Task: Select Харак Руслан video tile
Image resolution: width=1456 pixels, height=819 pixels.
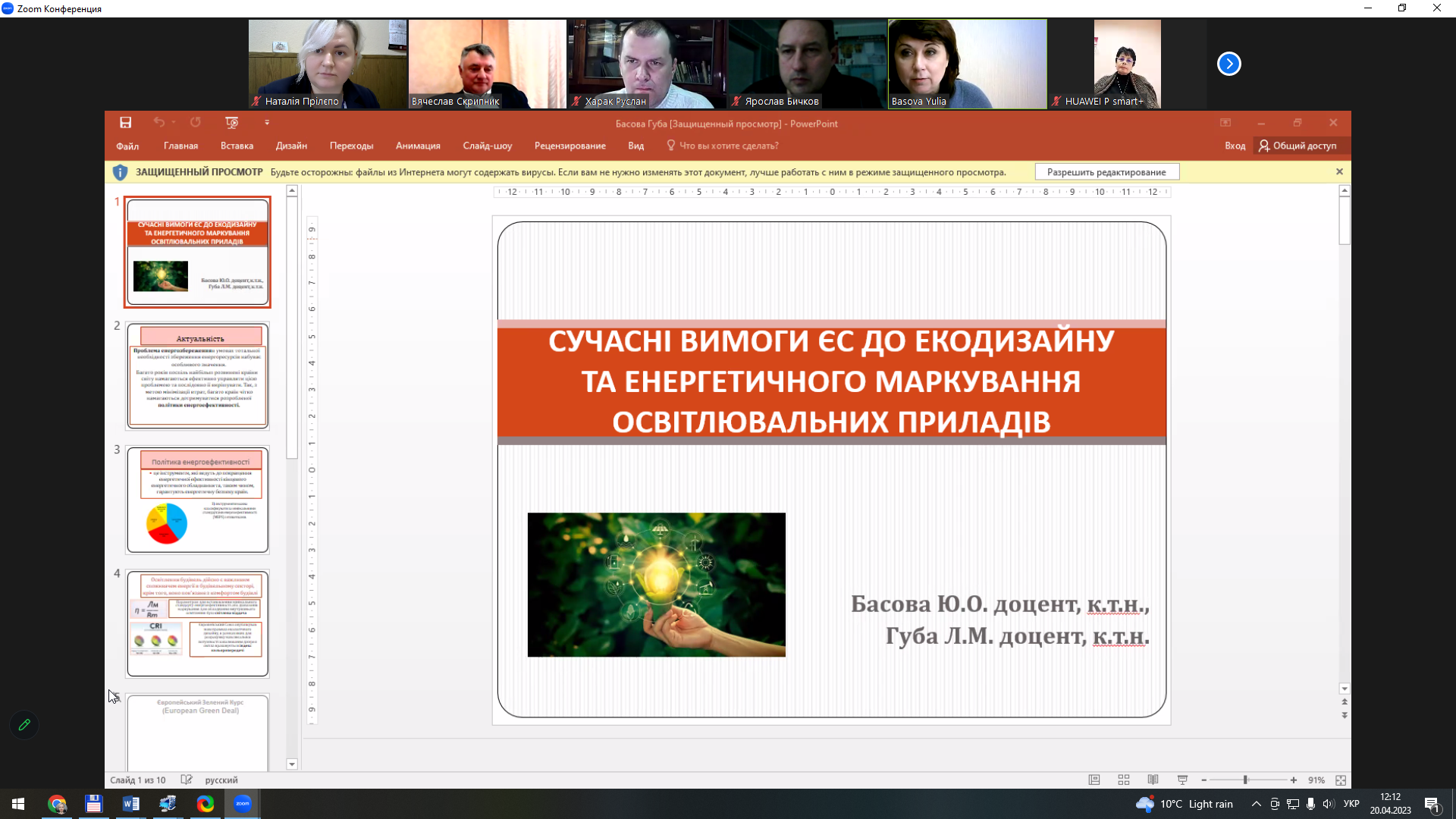Action: click(x=648, y=64)
